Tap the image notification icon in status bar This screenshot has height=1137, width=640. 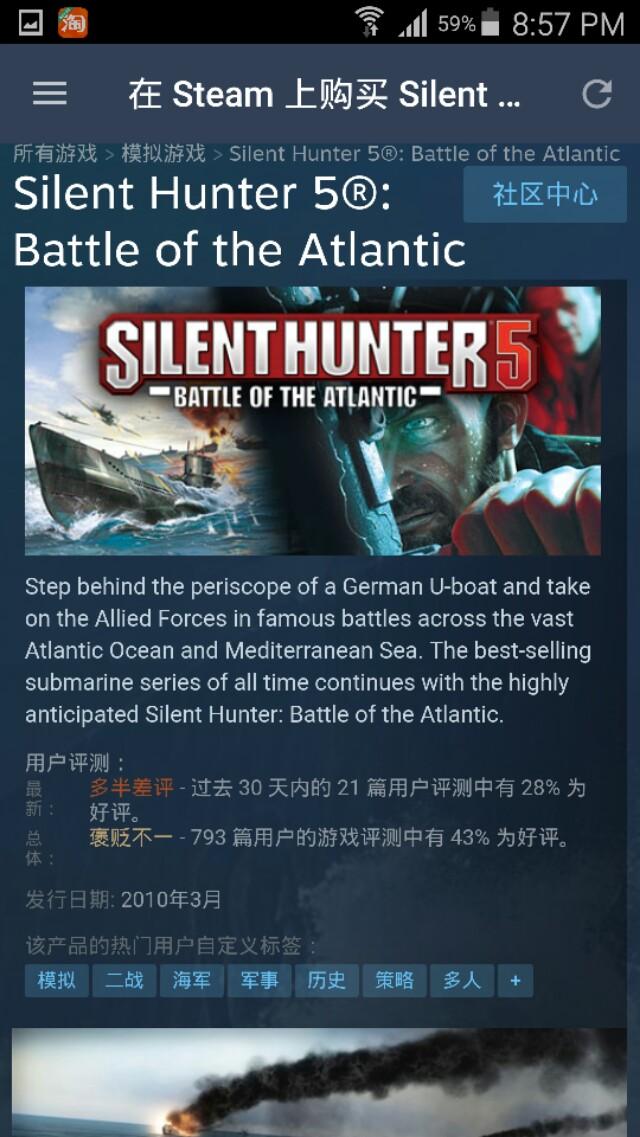pos(31,23)
